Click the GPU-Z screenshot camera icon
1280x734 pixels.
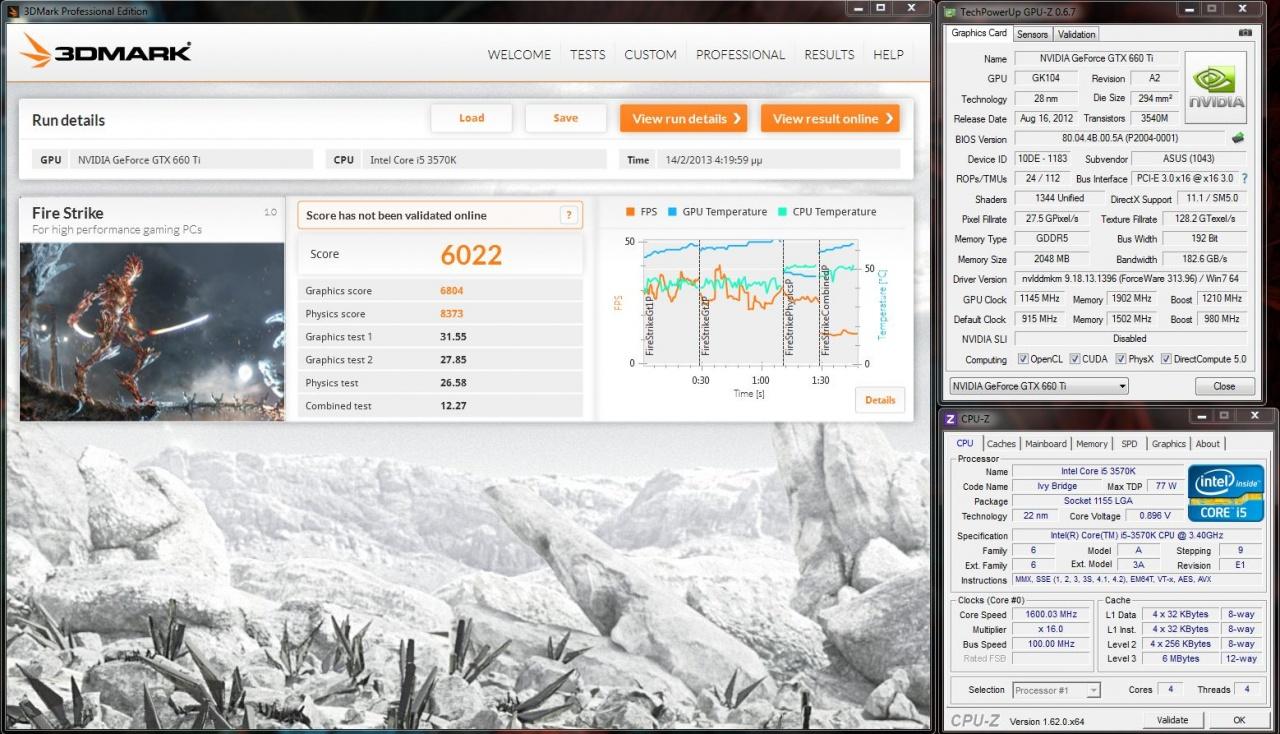(1245, 33)
